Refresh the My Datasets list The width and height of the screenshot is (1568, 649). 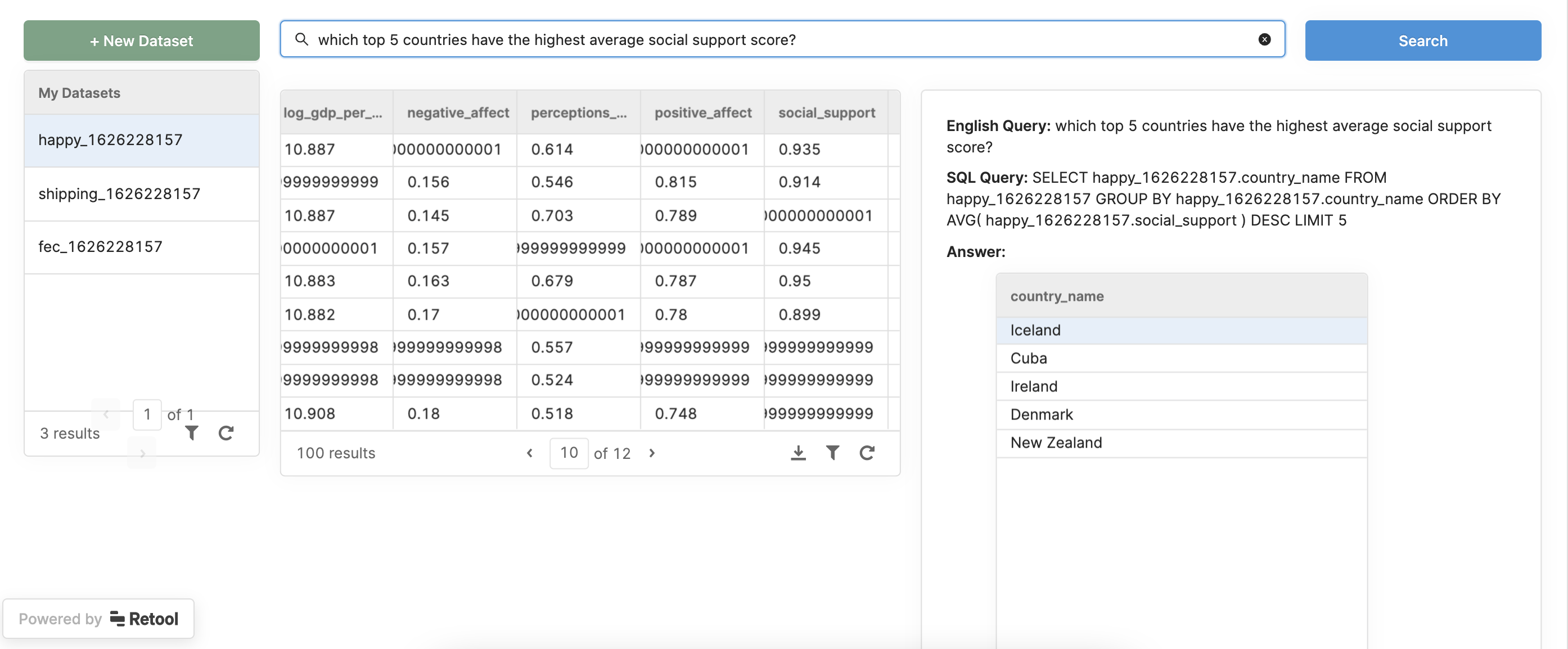(x=226, y=433)
